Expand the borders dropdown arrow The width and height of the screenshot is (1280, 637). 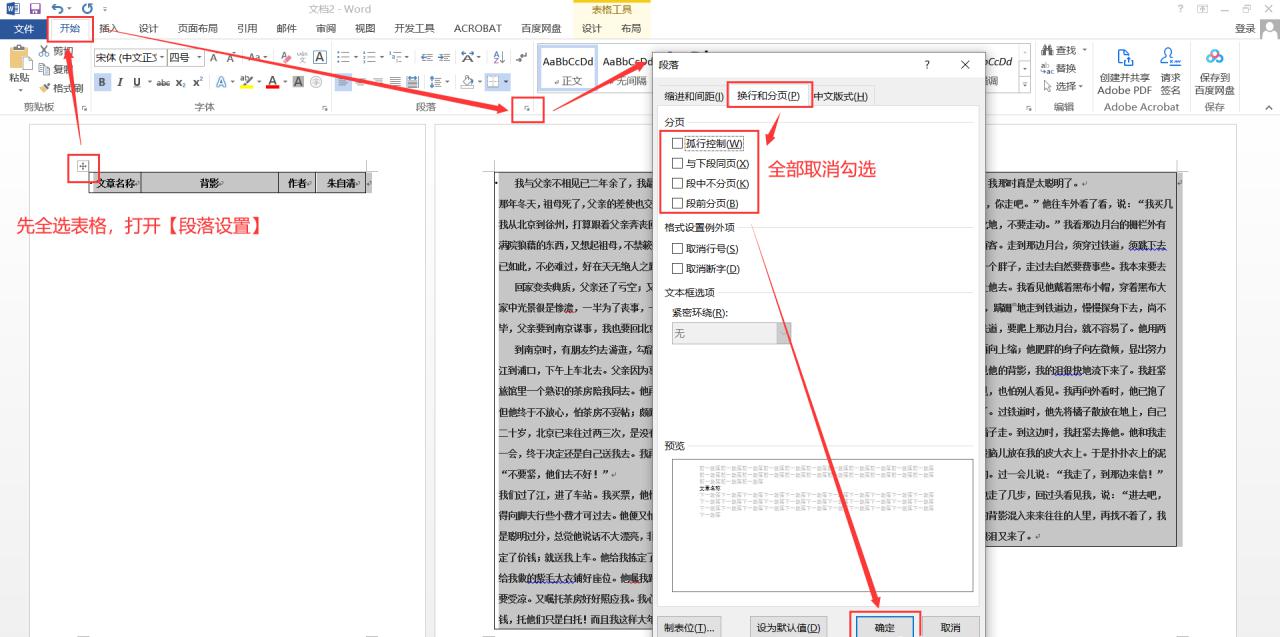(507, 82)
